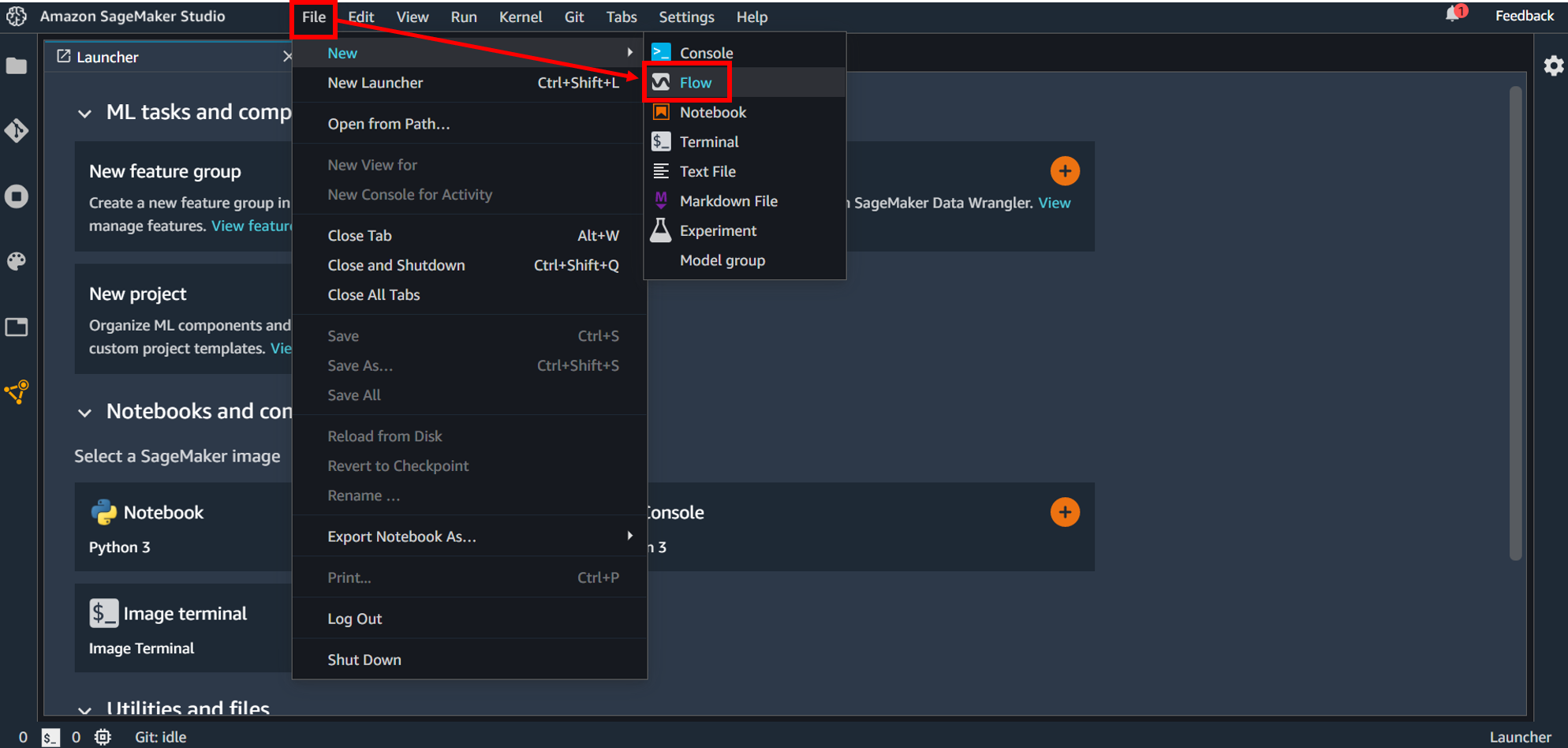Choose Log Out from File menu
This screenshot has height=748, width=1568.
pos(469,619)
